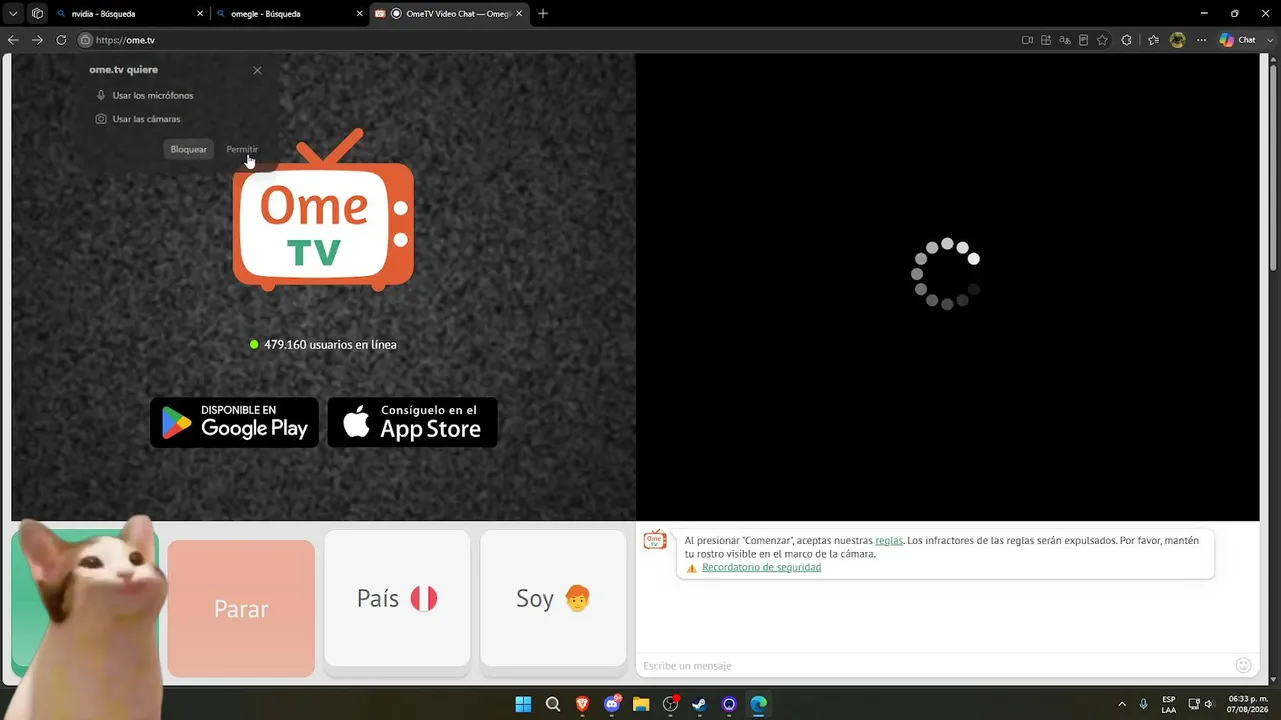Go forward to next page
This screenshot has height=720, width=1281.
coord(37,40)
